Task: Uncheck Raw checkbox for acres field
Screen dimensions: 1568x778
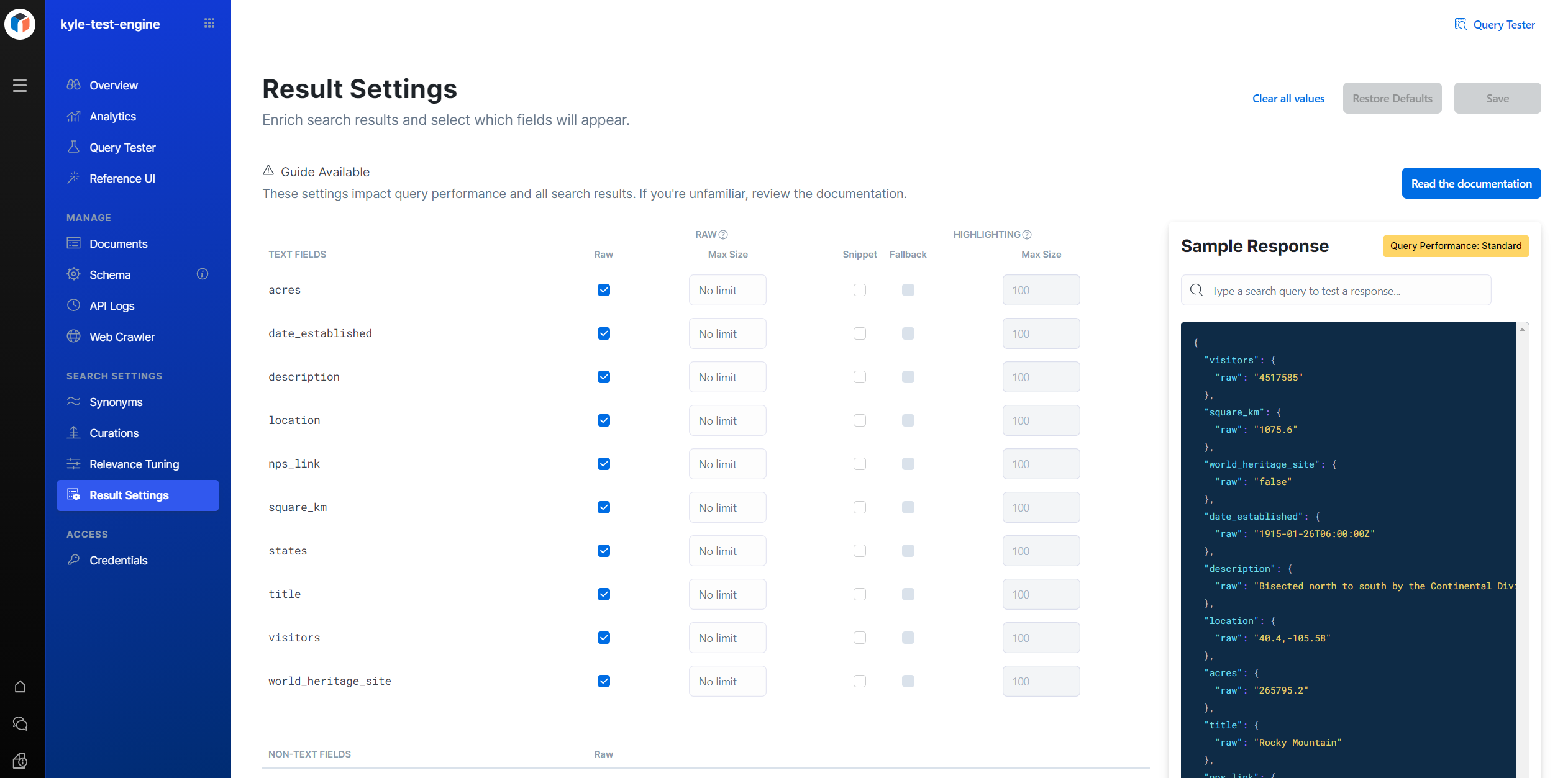Action: click(x=603, y=290)
